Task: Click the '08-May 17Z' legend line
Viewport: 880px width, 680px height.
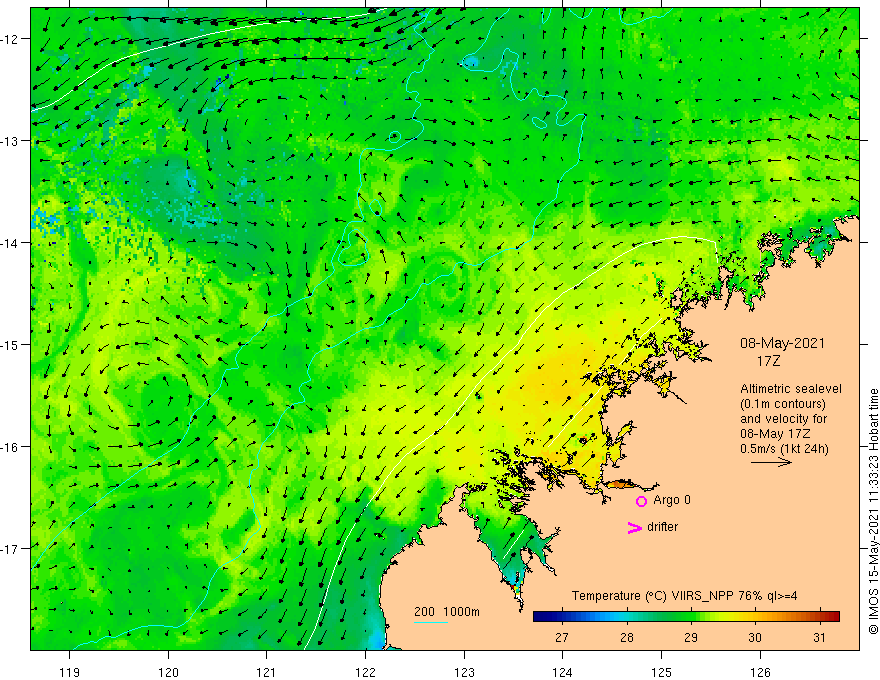Action: (774, 434)
